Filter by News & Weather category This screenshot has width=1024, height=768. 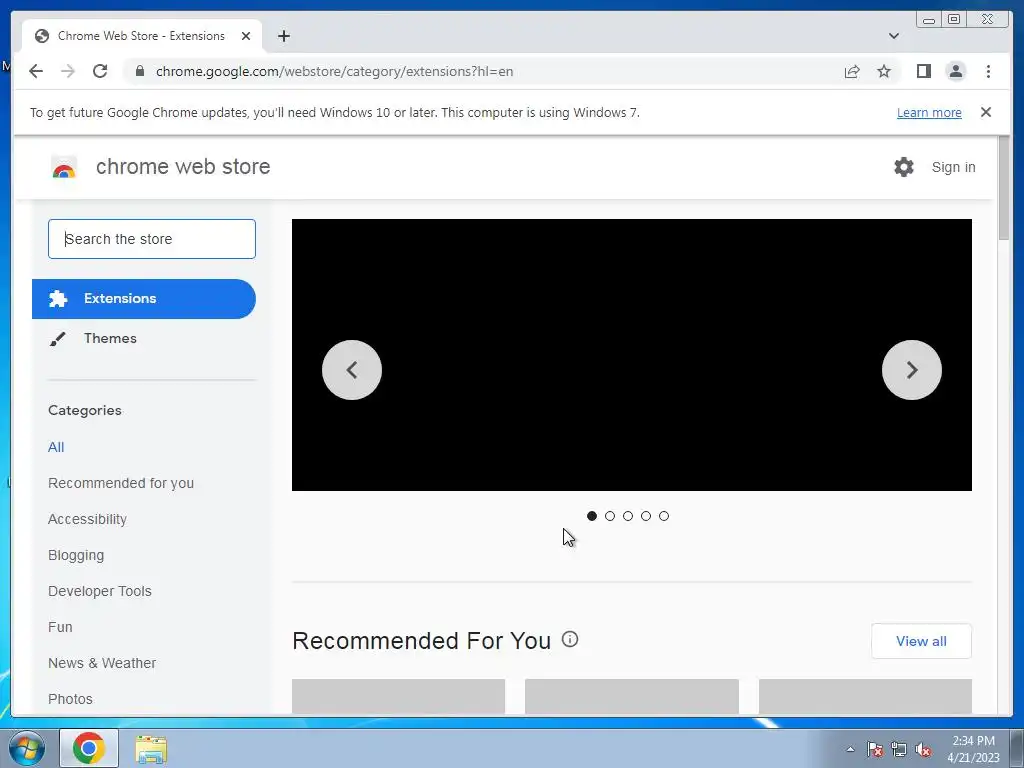click(x=102, y=663)
